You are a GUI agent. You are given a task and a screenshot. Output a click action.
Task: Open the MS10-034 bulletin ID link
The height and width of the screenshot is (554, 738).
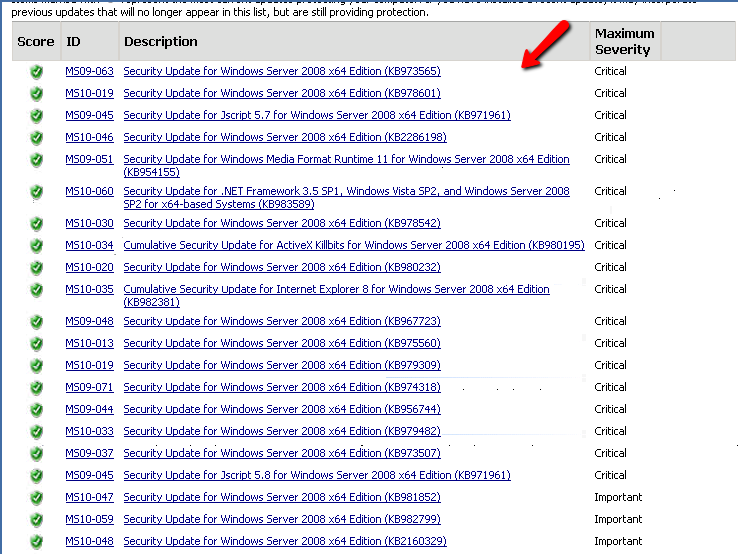89,245
